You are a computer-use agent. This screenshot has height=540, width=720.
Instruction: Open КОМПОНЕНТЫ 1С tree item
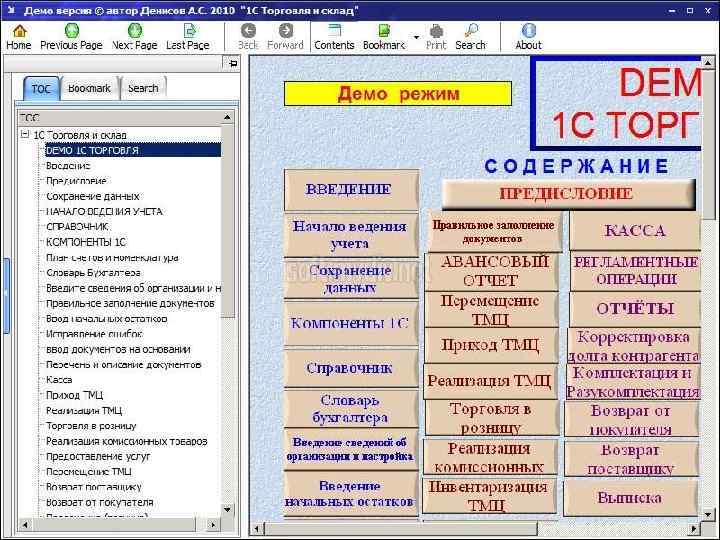click(x=86, y=242)
